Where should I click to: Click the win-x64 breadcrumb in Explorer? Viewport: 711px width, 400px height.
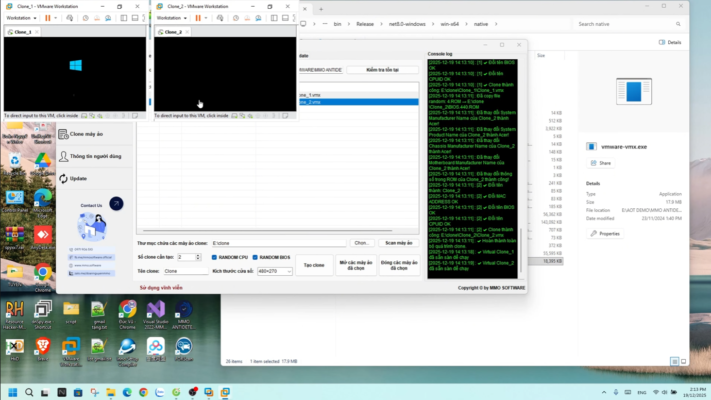[450, 24]
